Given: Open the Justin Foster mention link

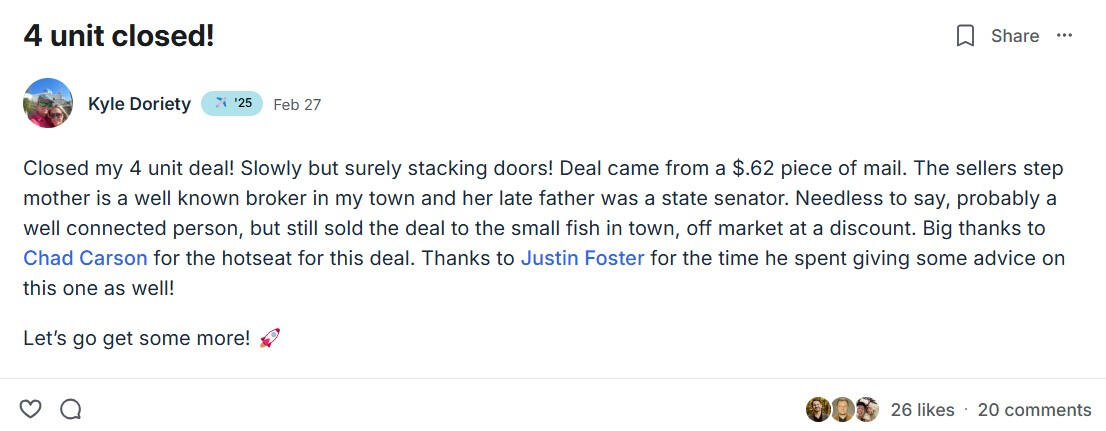Looking at the screenshot, I should [582, 258].
